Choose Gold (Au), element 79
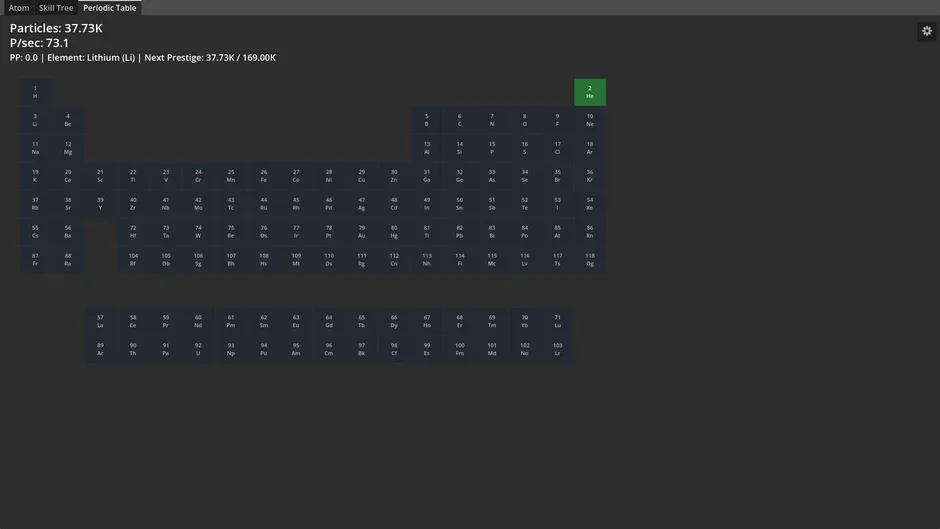Image resolution: width=940 pixels, height=529 pixels. [361, 232]
